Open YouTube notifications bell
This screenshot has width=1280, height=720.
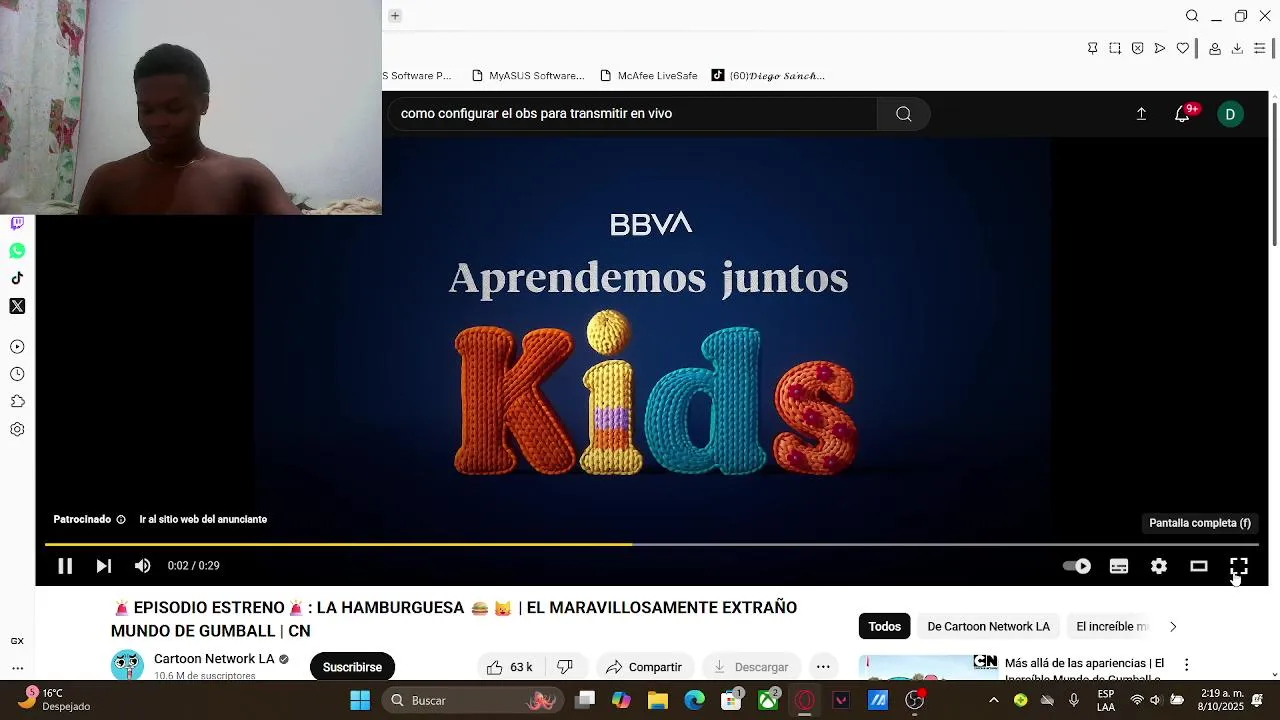1182,114
